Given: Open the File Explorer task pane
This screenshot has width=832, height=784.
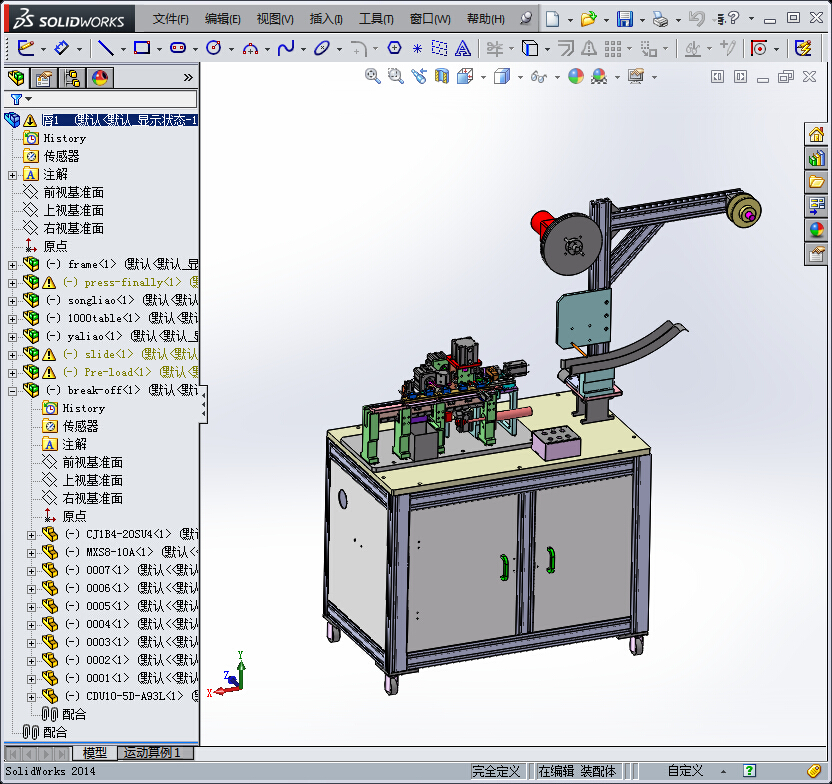Looking at the screenshot, I should [816, 182].
